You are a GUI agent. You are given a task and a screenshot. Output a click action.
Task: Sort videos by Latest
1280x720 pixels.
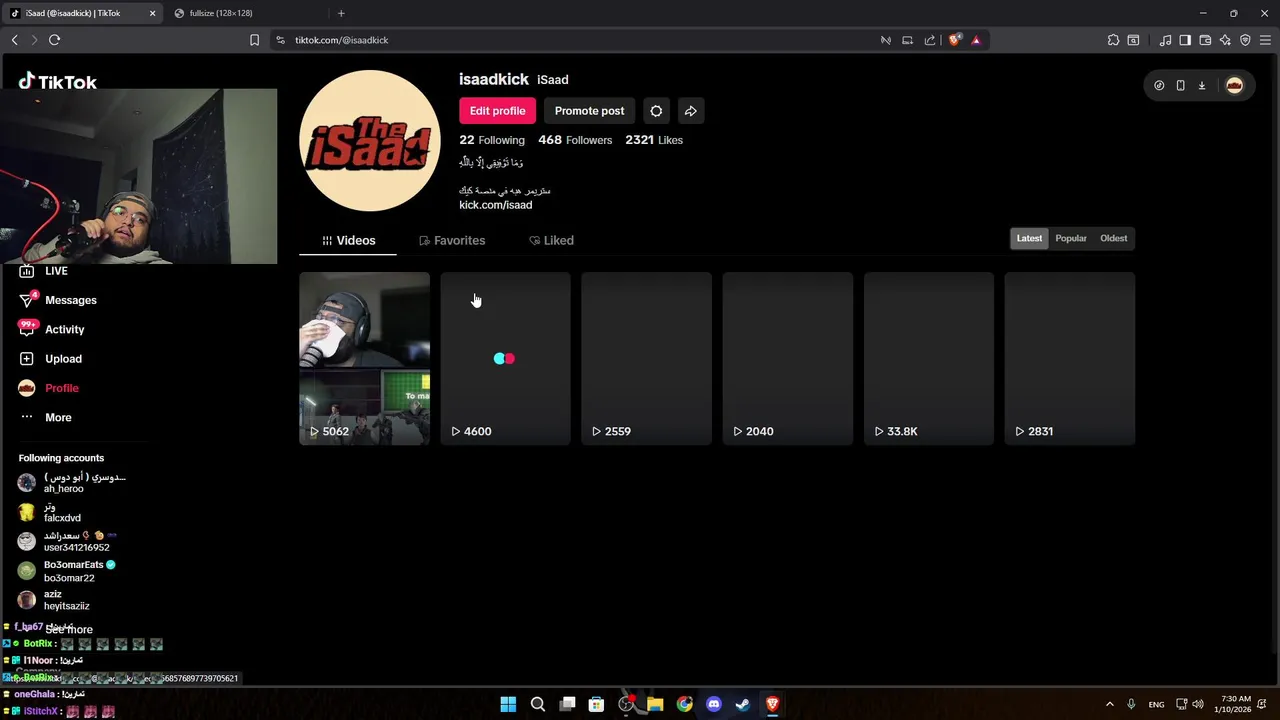pos(1029,238)
